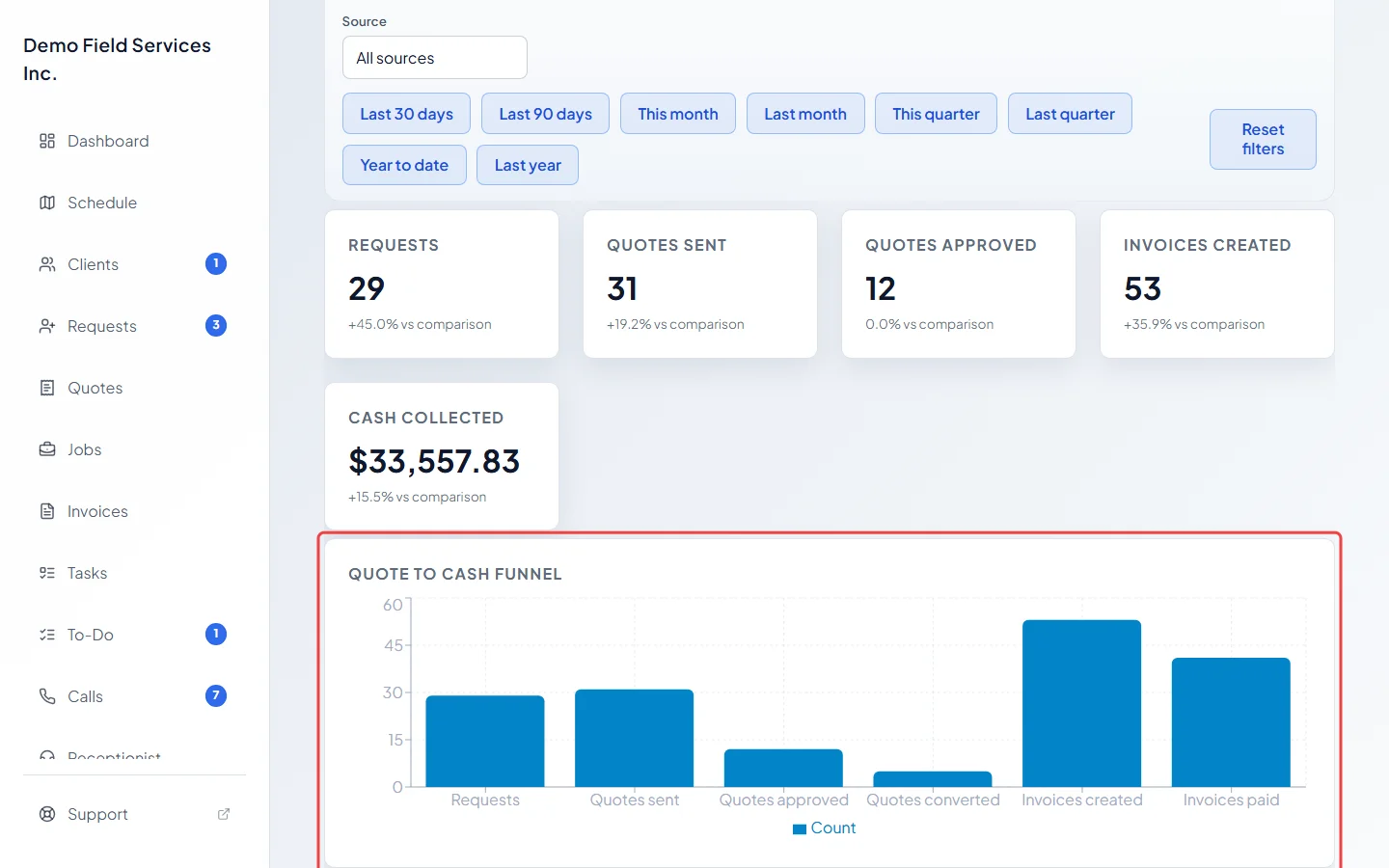Click the Demo Field Services Inc. company name

[x=117, y=59]
